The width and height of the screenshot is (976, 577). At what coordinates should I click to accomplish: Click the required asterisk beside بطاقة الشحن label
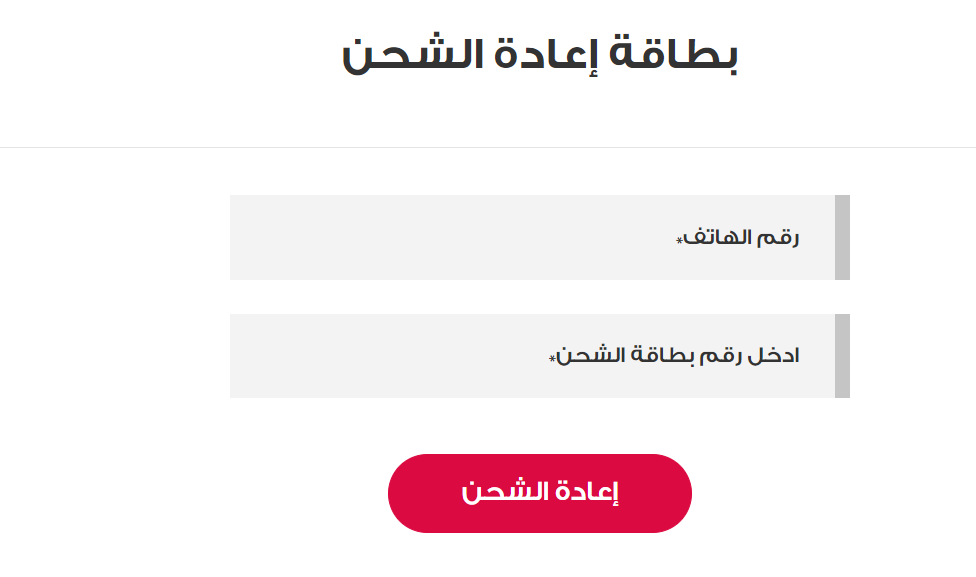coord(552,359)
